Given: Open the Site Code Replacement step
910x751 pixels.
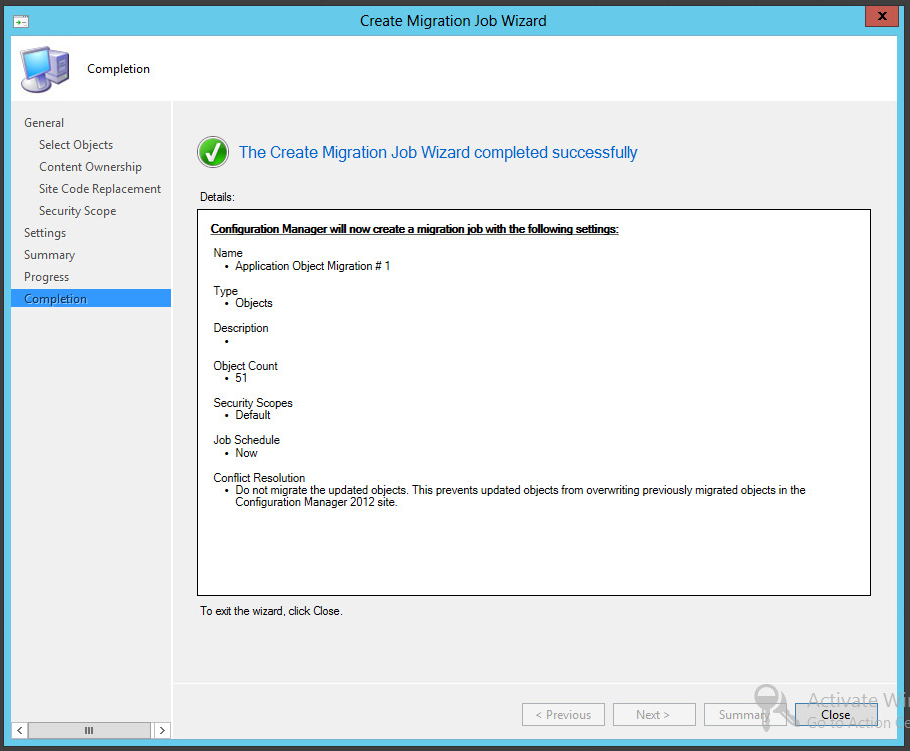Looking at the screenshot, I should pyautogui.click(x=99, y=188).
